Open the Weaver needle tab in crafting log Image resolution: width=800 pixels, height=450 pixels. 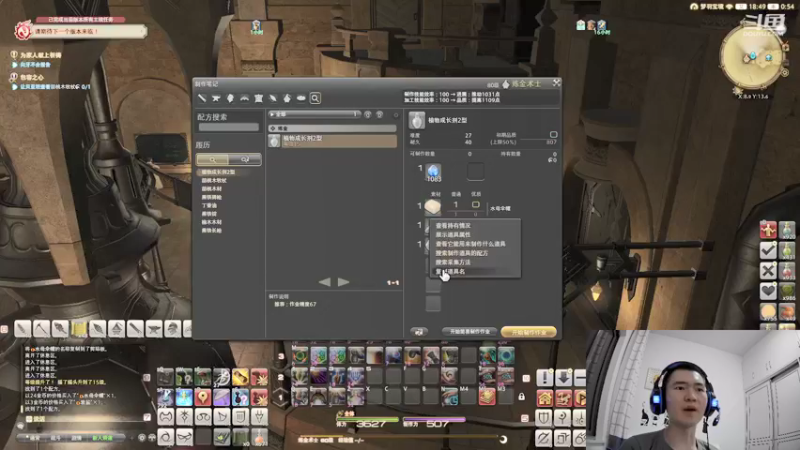point(273,98)
